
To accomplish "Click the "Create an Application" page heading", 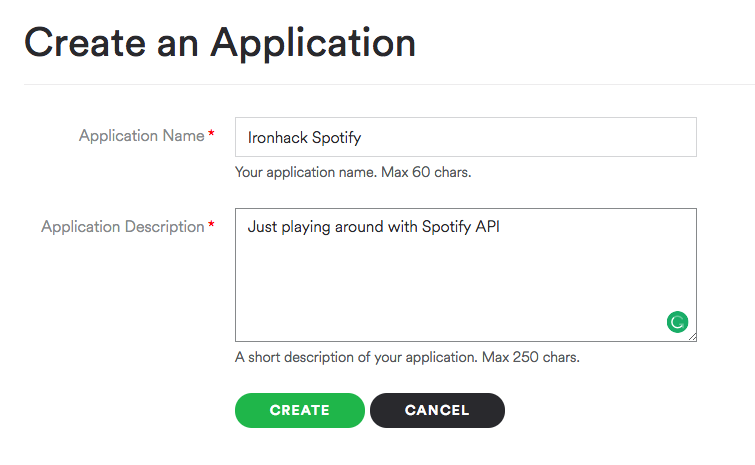I will [x=220, y=42].
